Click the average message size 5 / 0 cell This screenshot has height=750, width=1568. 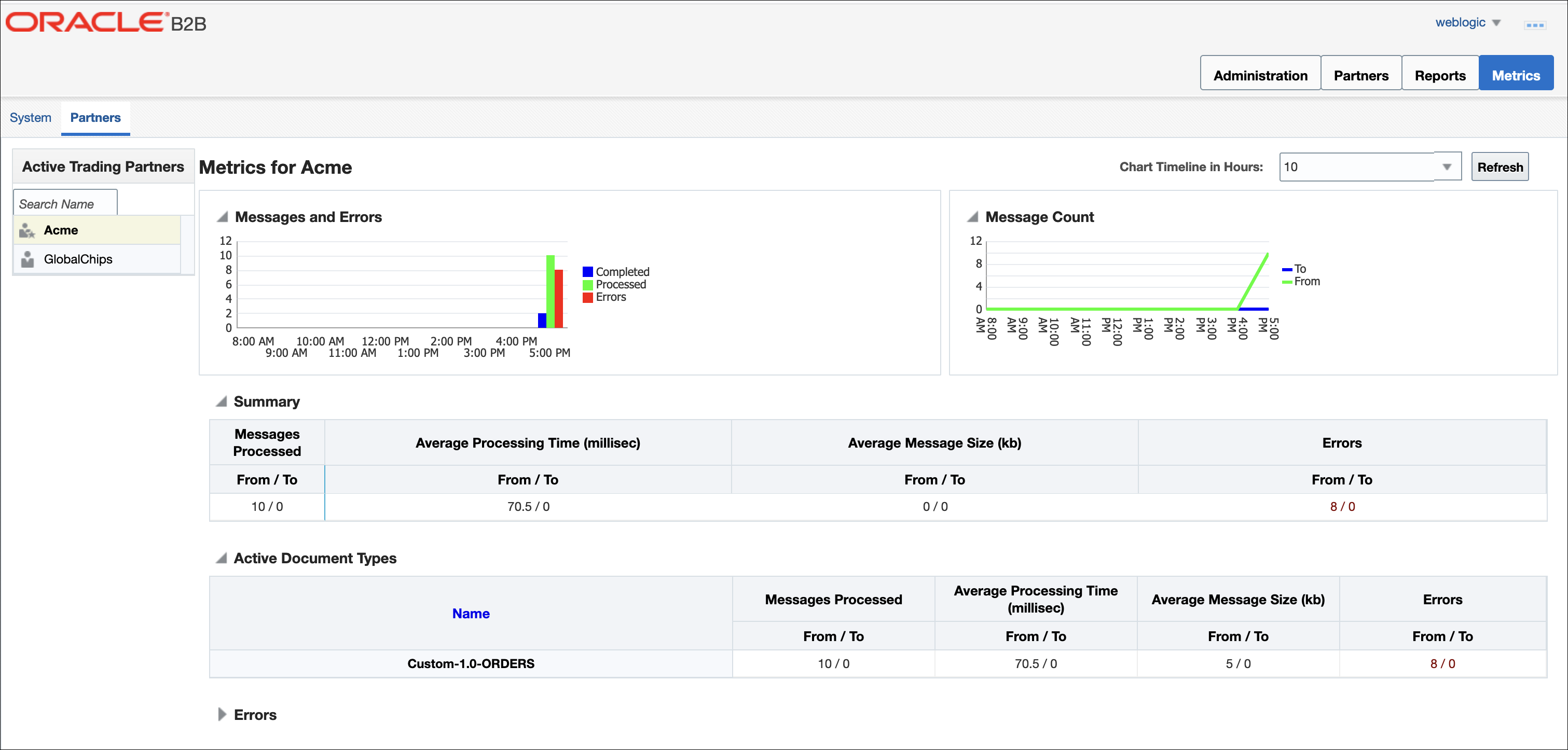[1238, 663]
